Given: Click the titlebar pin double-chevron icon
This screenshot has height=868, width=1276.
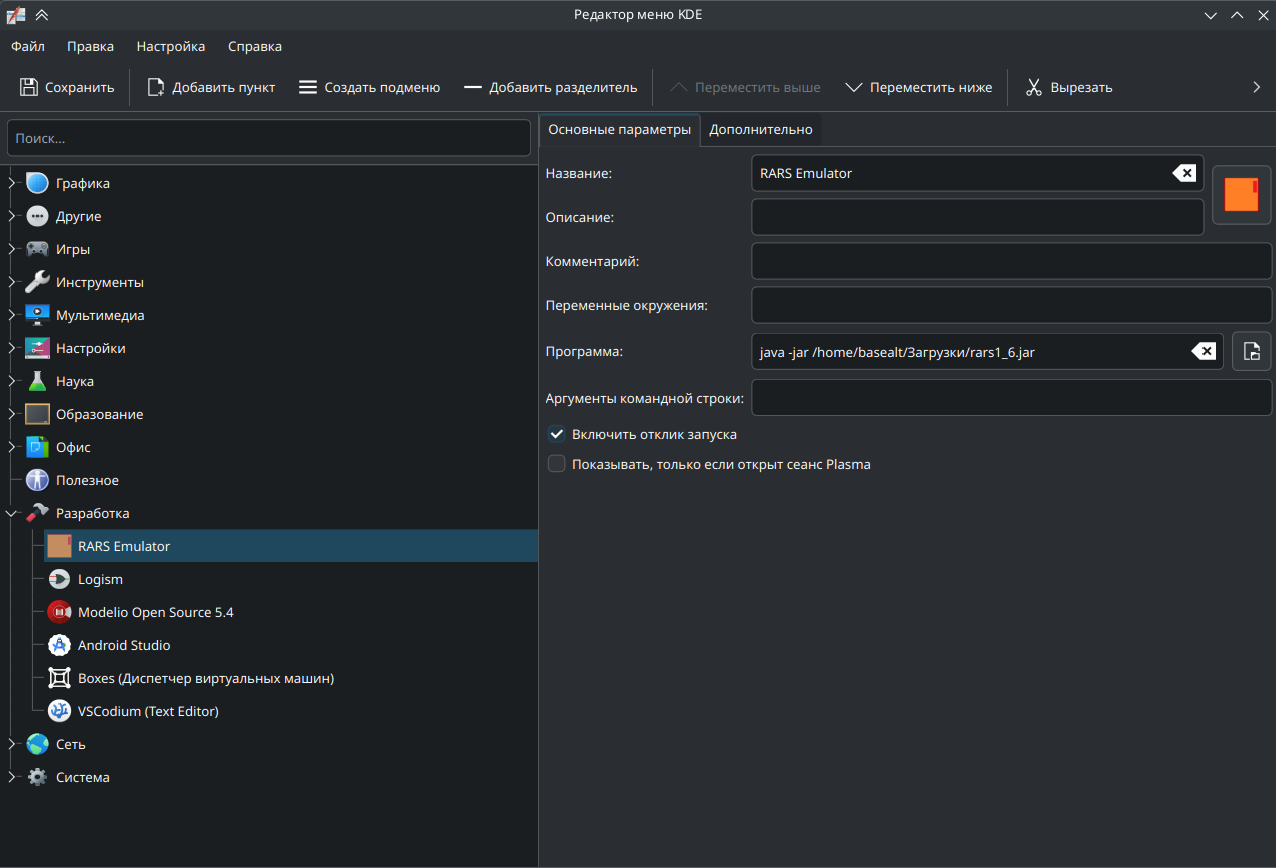Looking at the screenshot, I should coord(41,14).
